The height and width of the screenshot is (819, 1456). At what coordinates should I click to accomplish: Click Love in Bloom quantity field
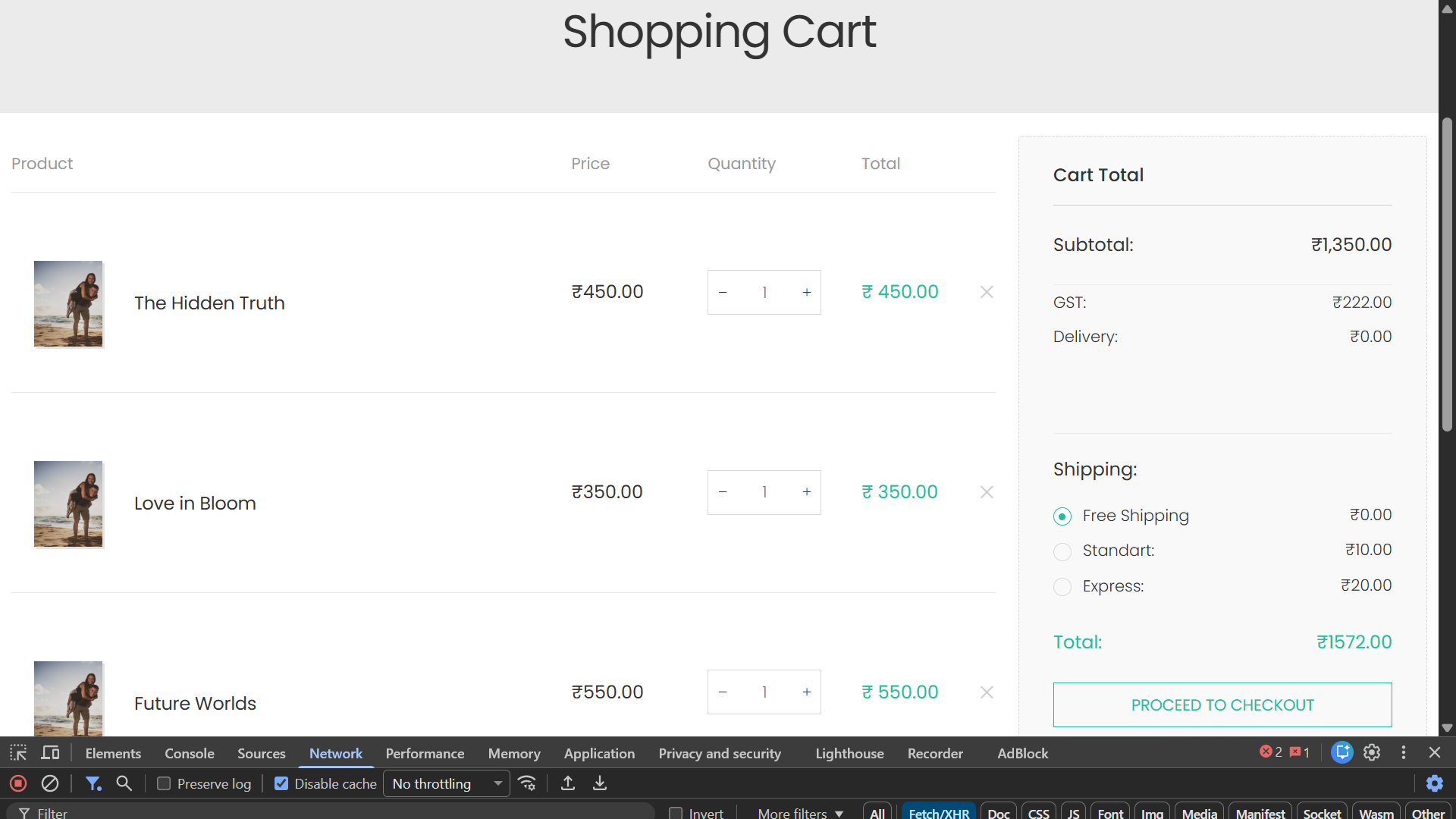pos(764,492)
